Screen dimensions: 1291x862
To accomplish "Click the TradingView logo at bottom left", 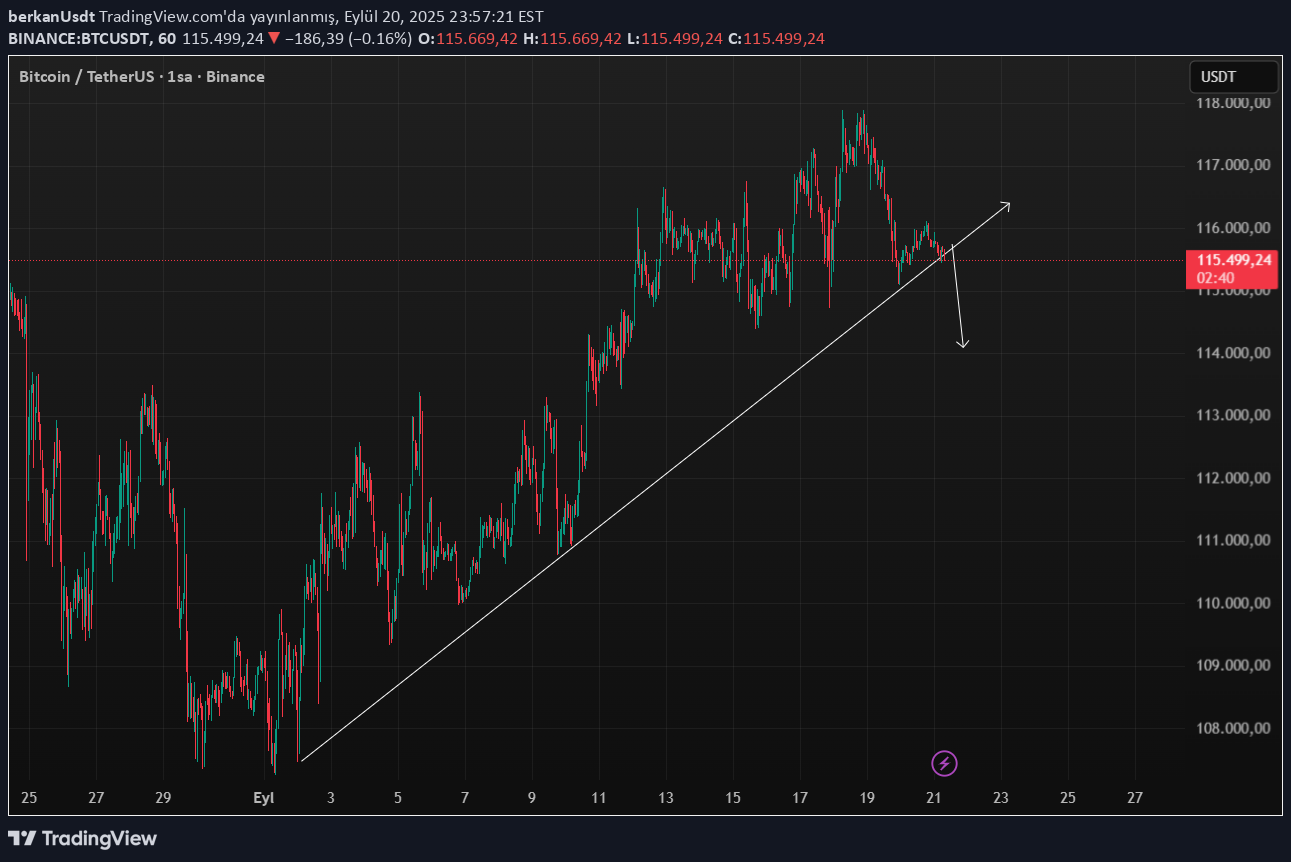I will coord(83,838).
